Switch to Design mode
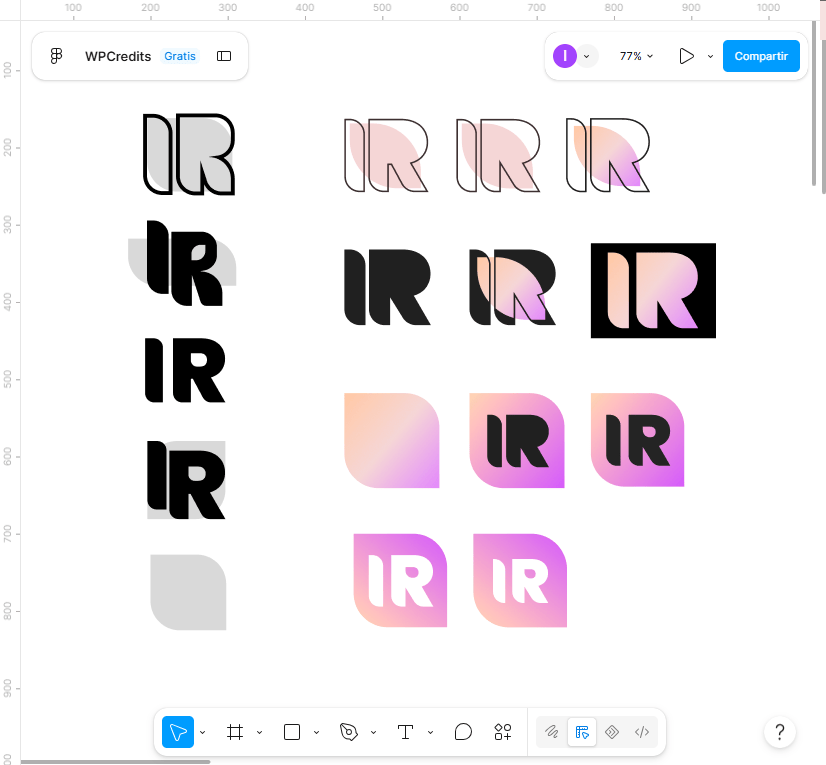The width and height of the screenshot is (826, 765). (x=582, y=732)
